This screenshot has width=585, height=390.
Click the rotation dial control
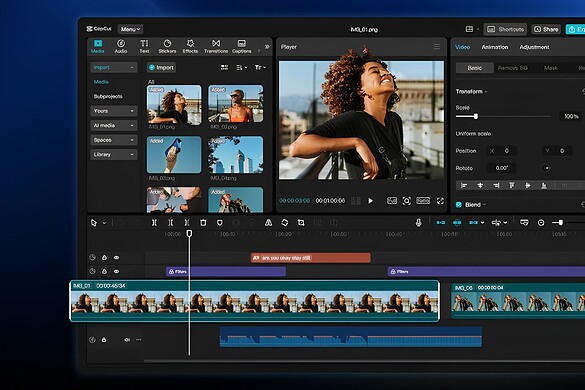(545, 168)
